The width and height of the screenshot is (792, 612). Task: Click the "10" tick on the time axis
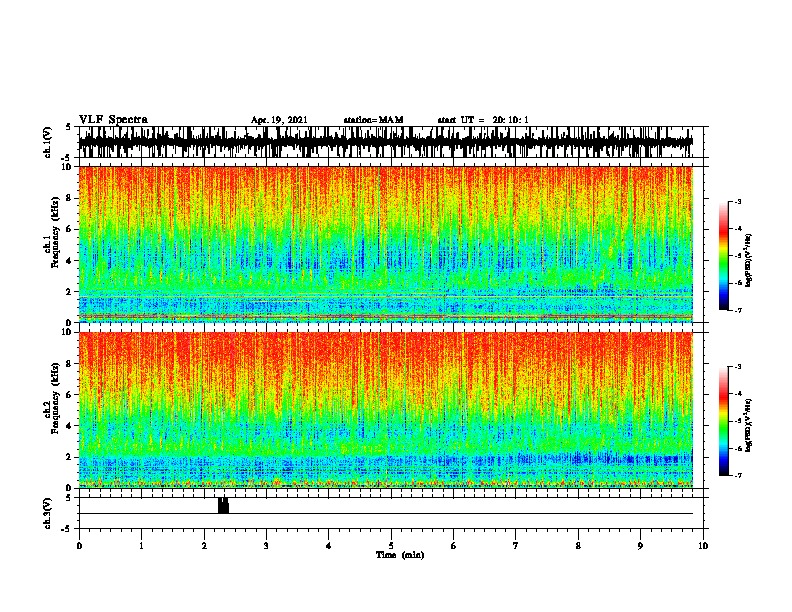point(703,546)
